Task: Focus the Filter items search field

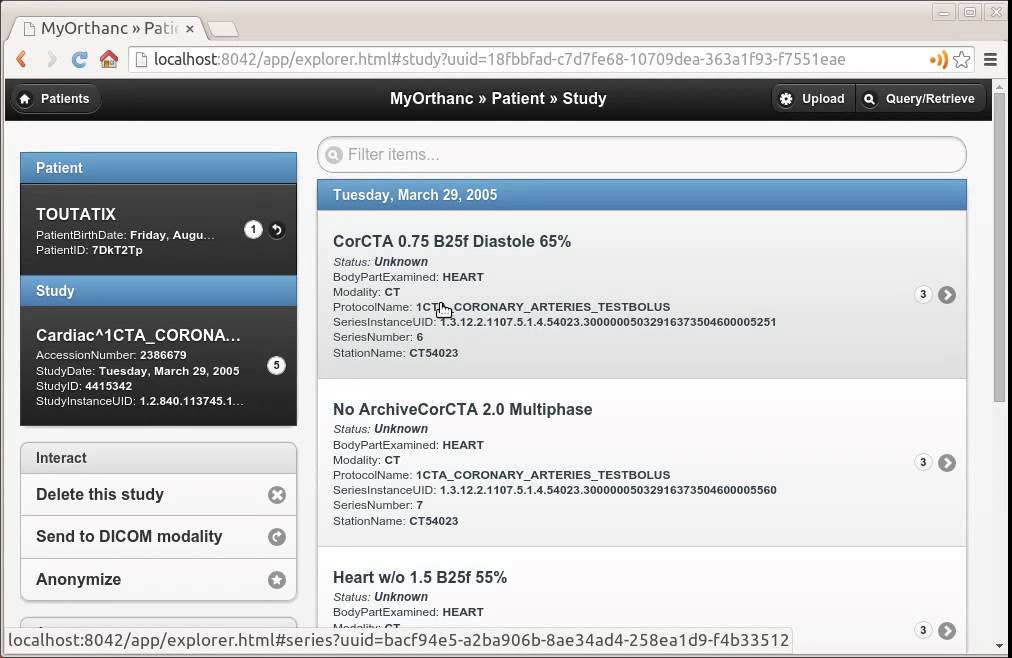Action: point(642,155)
